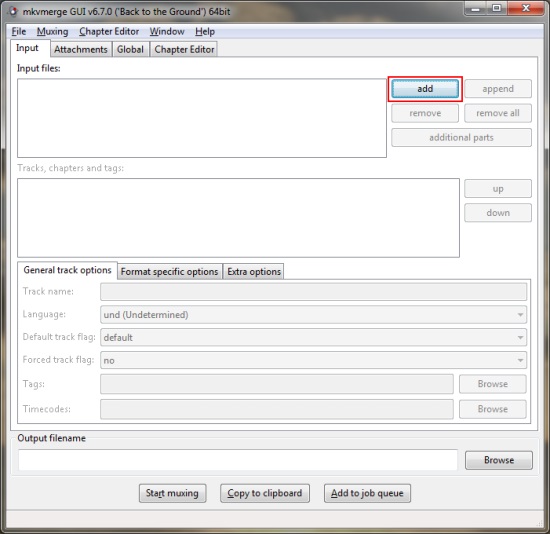550x534 pixels.
Task: Open the Help menu
Action: tap(205, 32)
